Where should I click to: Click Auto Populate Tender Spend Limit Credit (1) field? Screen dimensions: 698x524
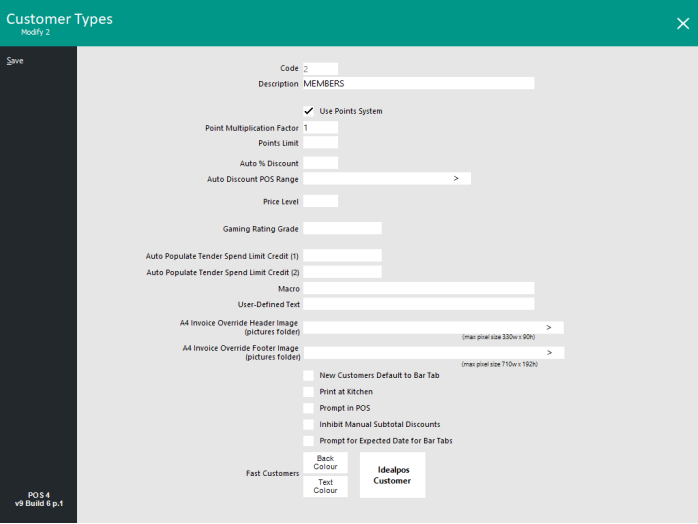(x=342, y=256)
